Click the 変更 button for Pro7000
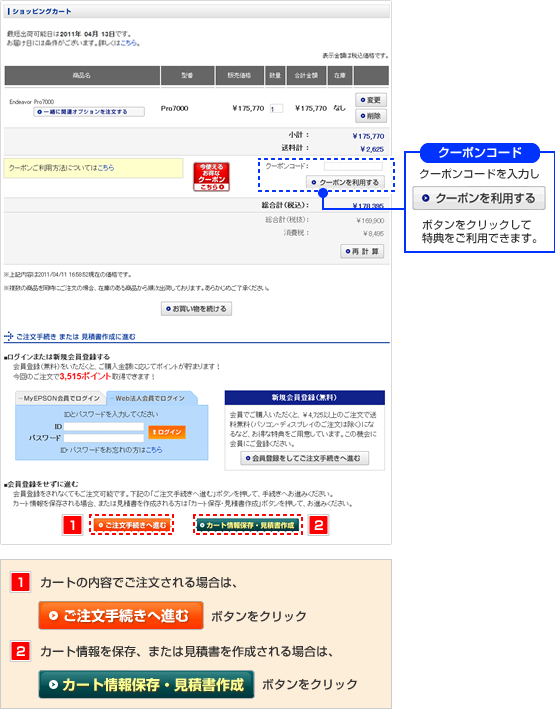Viewport: 555px width, 709px height. 371,100
